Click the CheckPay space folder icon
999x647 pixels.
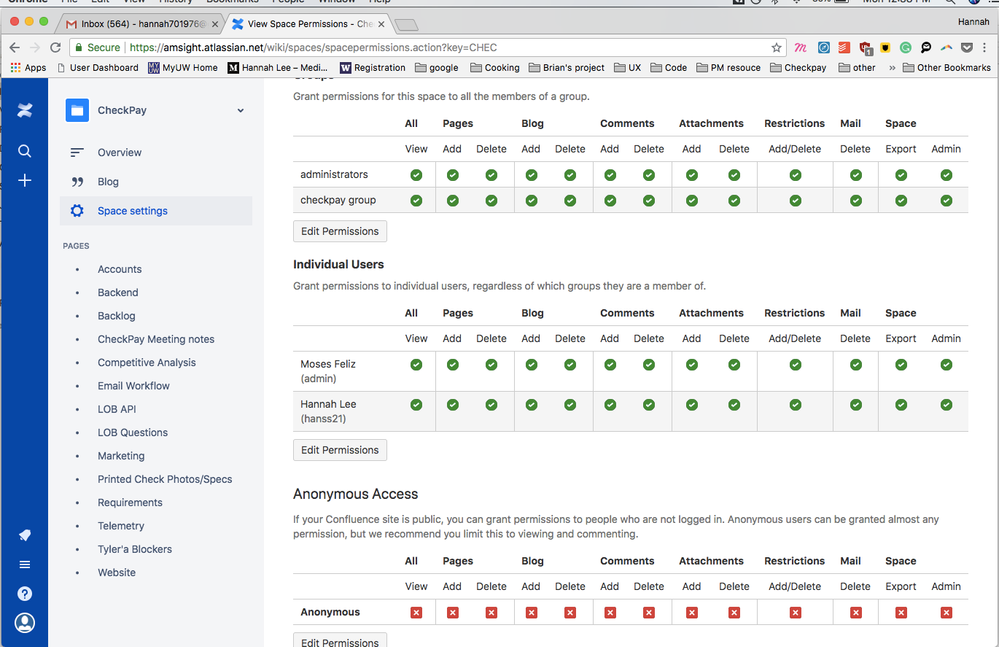click(77, 110)
